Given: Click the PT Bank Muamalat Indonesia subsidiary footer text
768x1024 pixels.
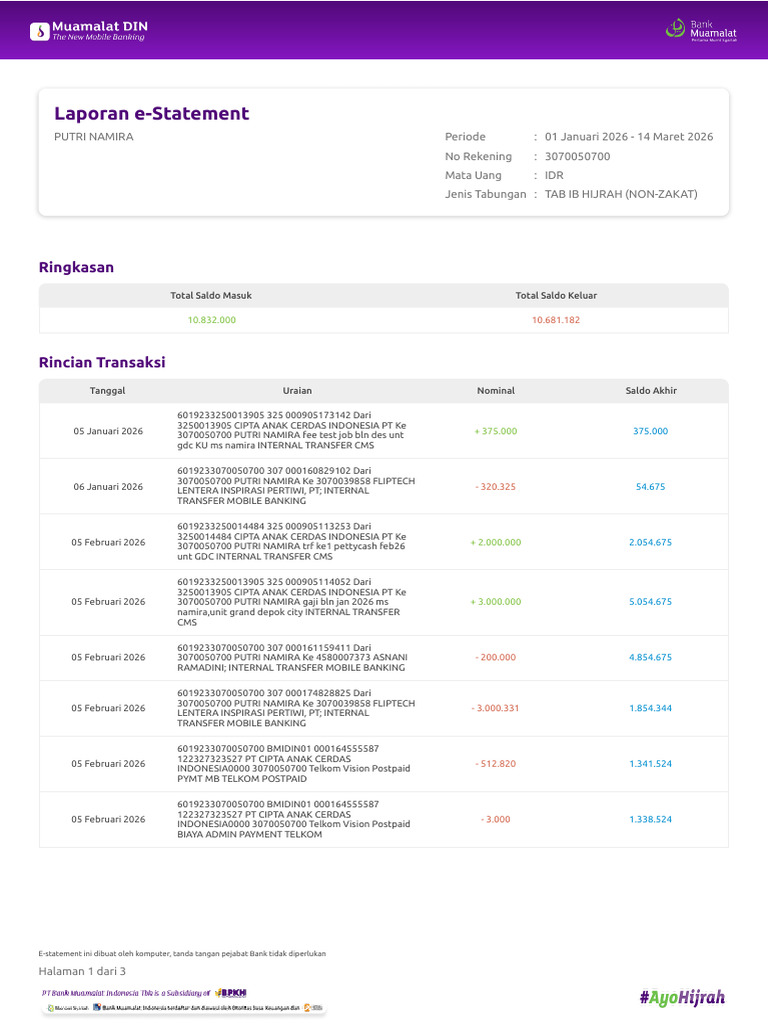Looking at the screenshot, I should 126,993.
